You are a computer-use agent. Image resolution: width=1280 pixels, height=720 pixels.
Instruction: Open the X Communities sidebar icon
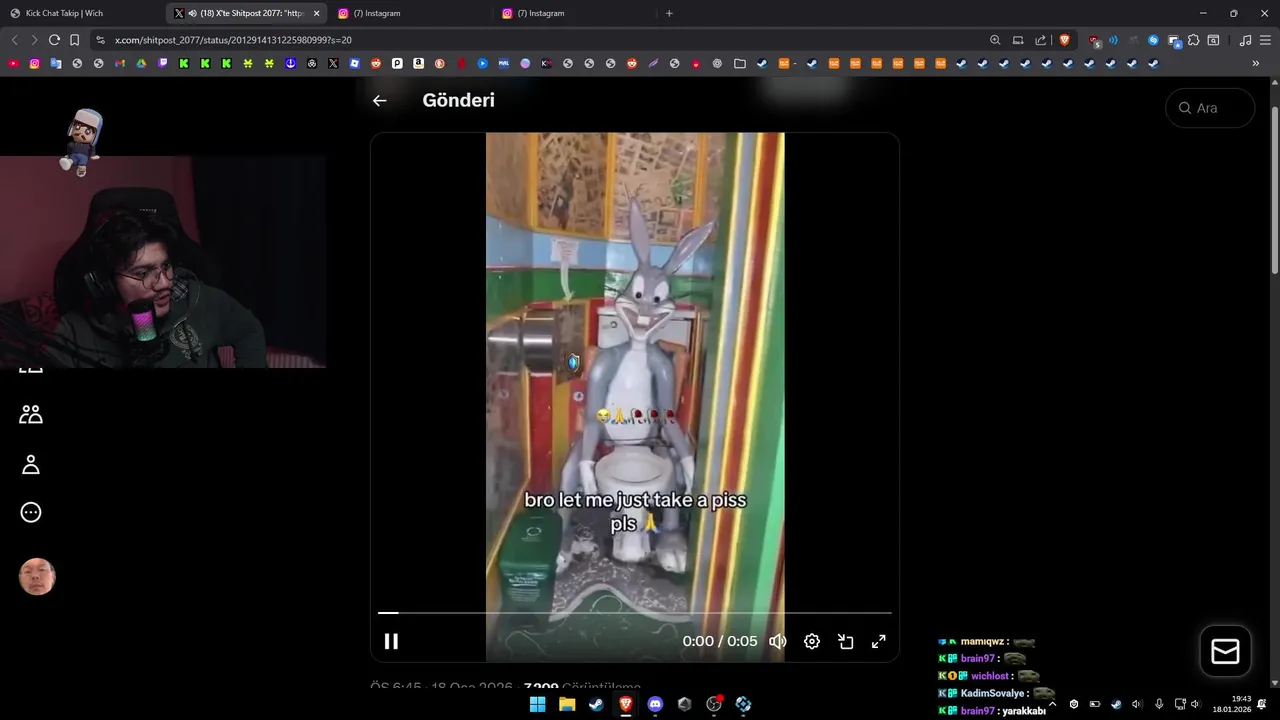(x=31, y=414)
